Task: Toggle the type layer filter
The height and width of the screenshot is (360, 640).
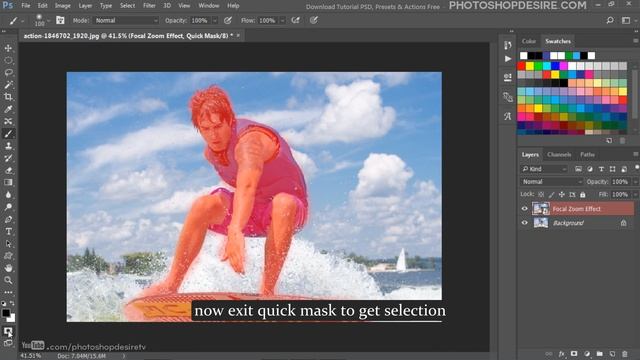Action: (x=601, y=169)
